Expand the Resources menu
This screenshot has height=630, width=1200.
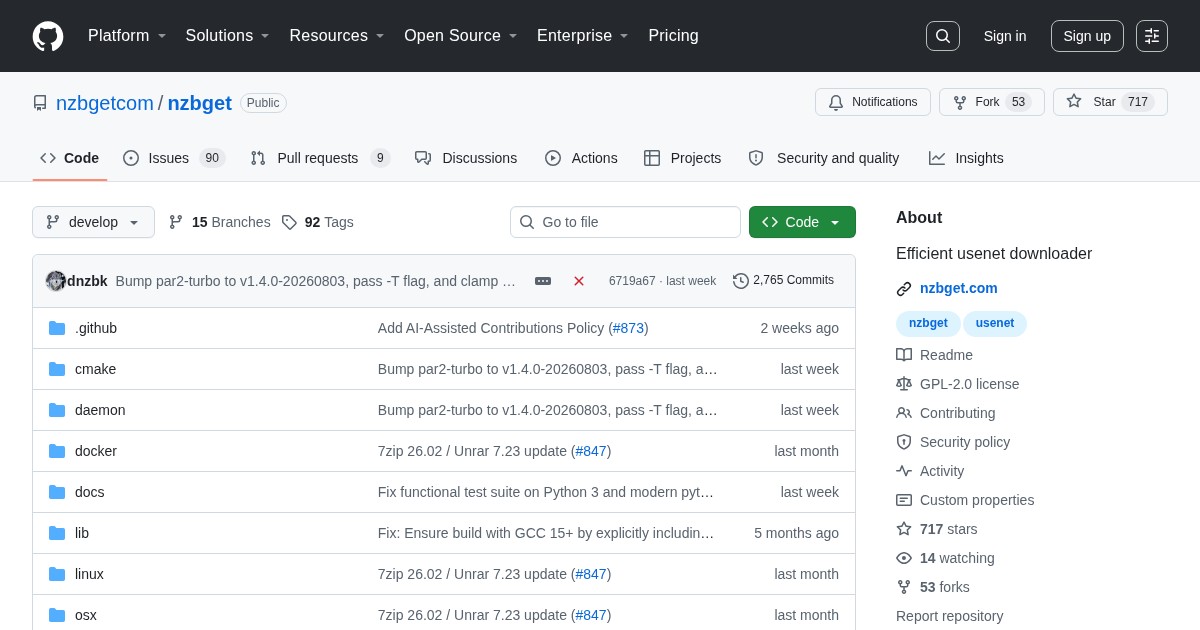337,36
